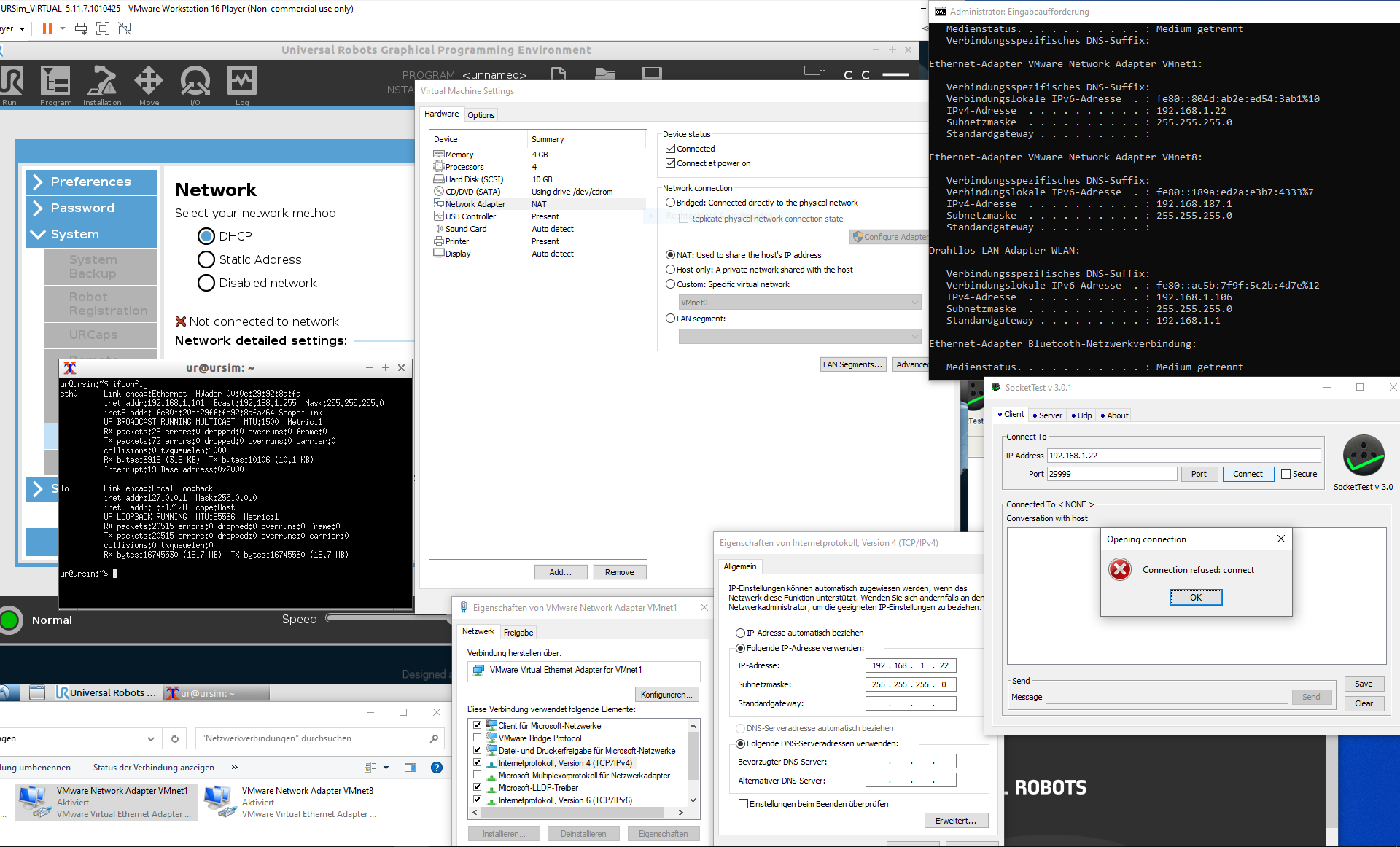Viewport: 1400px width, 847px height.
Task: Toggle VMware Unity mode icon
Action: tap(125, 28)
